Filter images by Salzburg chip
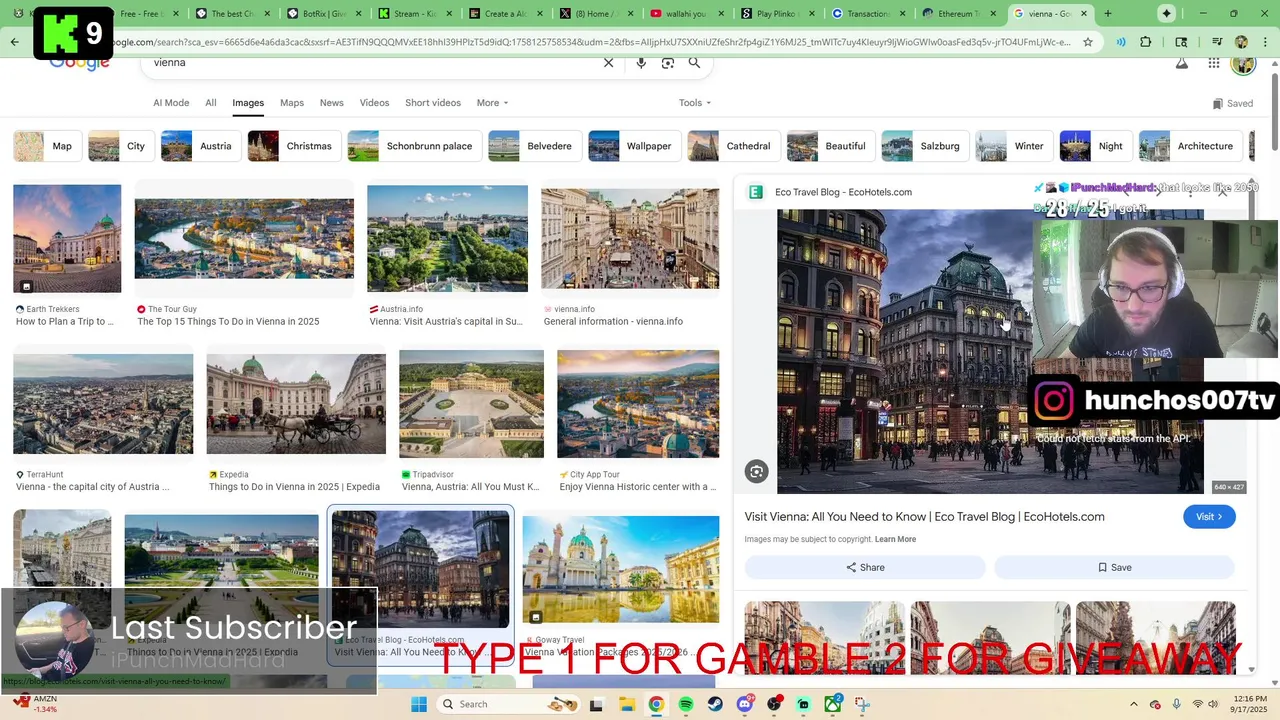Viewport: 1280px width, 720px height. [x=925, y=146]
